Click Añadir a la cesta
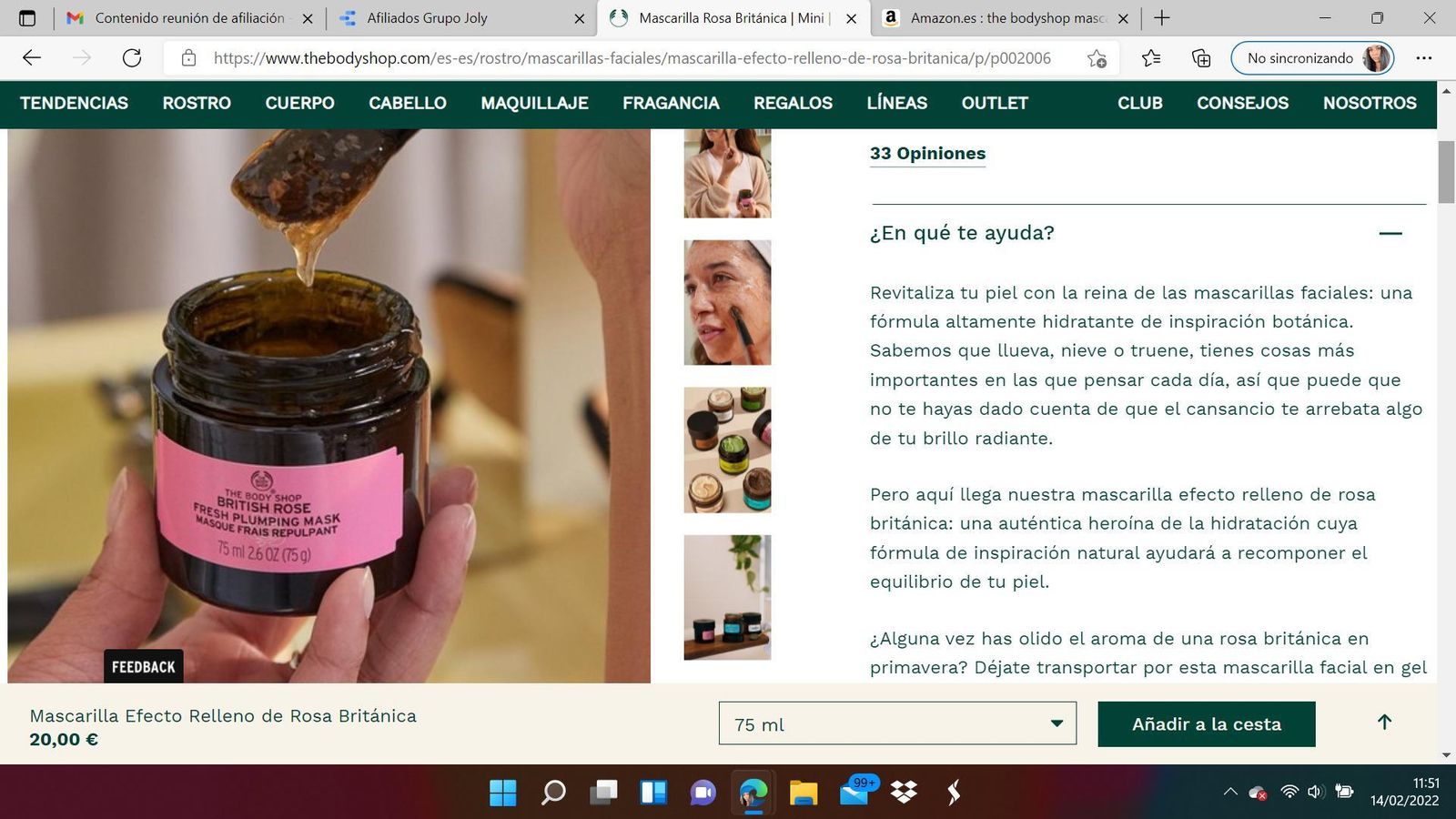 (1206, 723)
